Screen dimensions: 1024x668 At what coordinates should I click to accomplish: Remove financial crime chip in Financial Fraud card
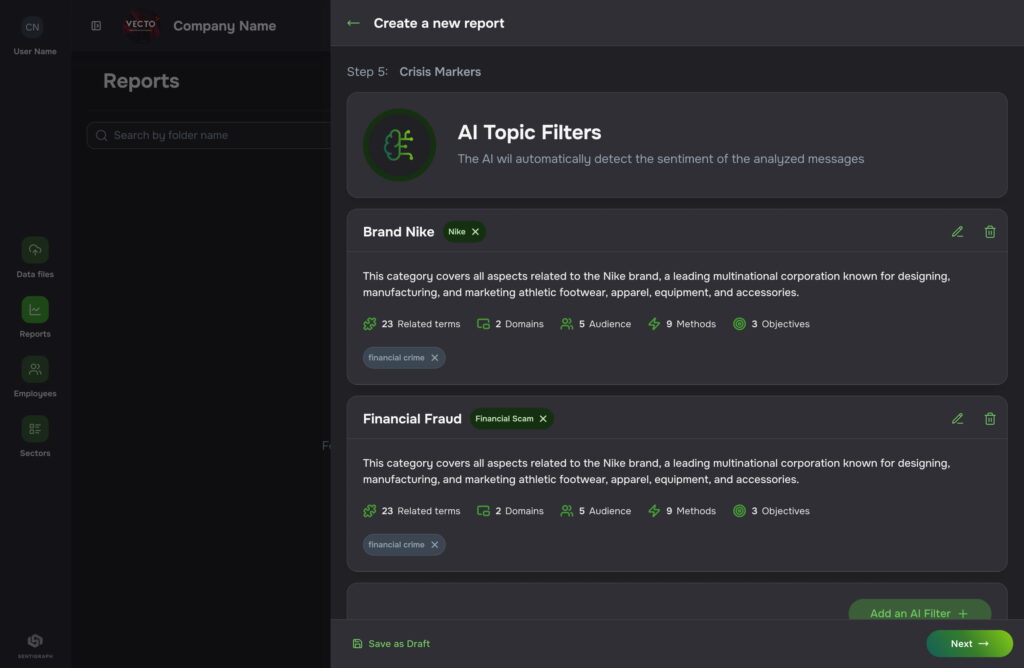tap(434, 545)
